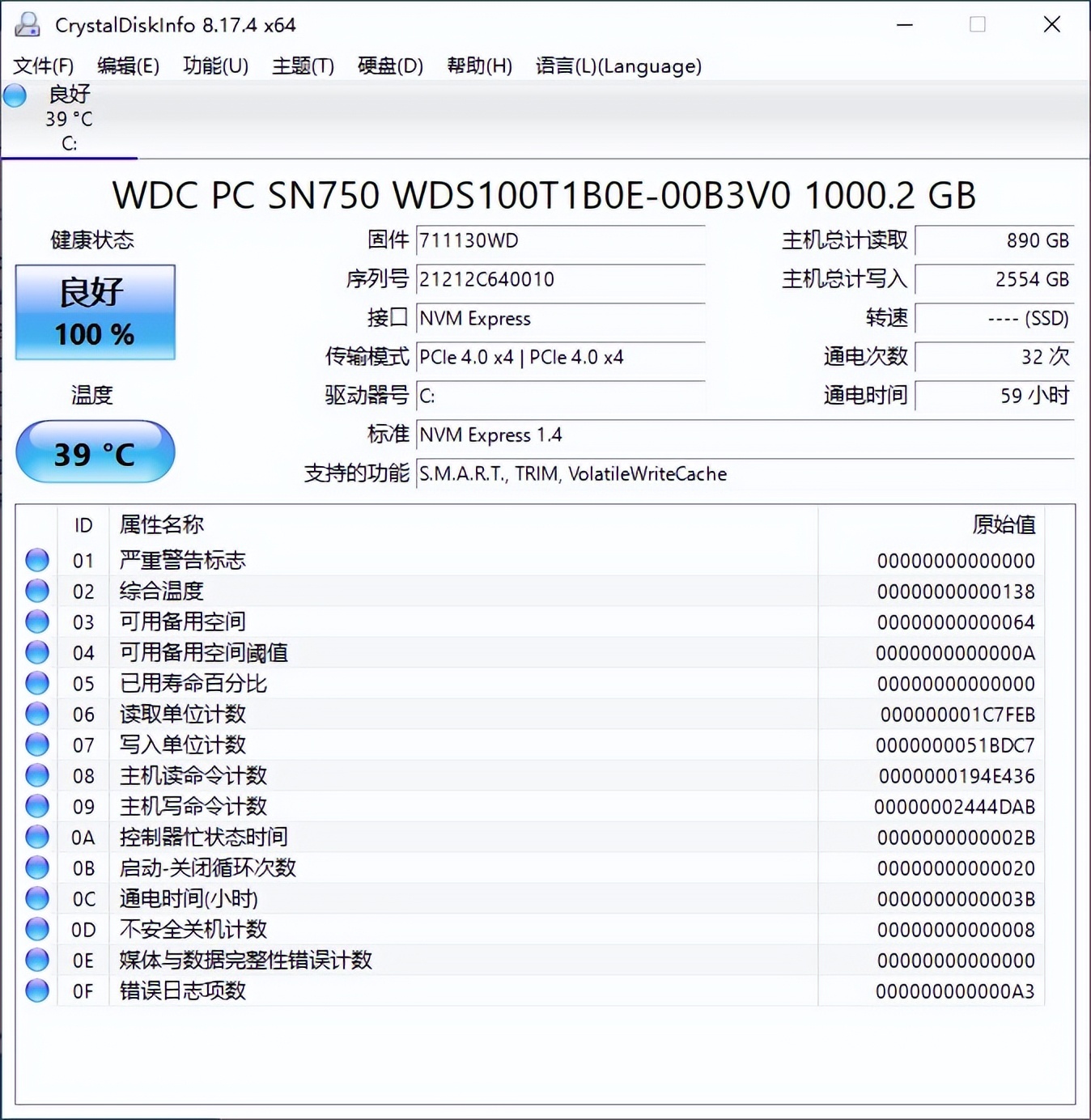The height and width of the screenshot is (1120, 1091).
Task: Open the 主题(T) menu
Action: (302, 66)
